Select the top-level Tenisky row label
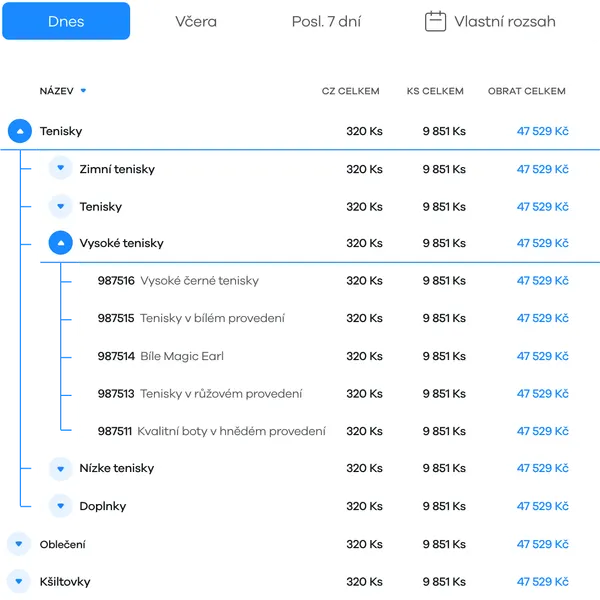 pos(61,131)
